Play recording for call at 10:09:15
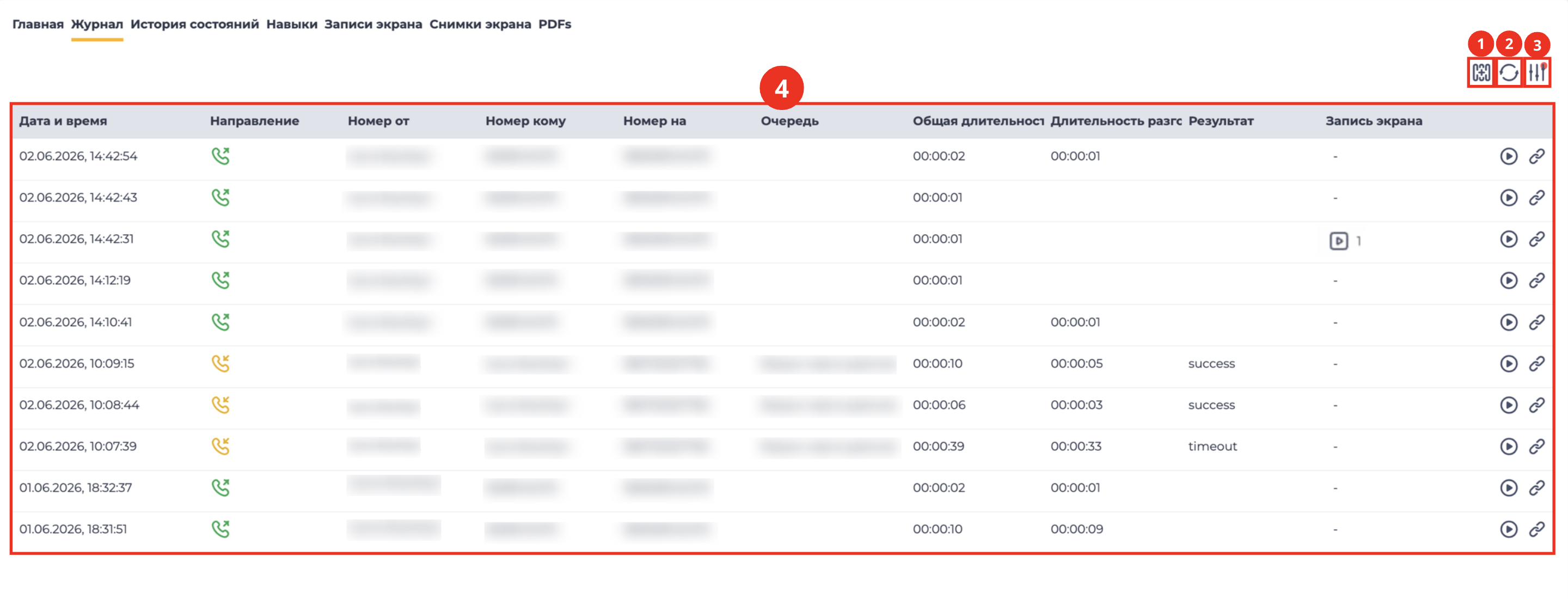1568x599 pixels. click(1508, 363)
